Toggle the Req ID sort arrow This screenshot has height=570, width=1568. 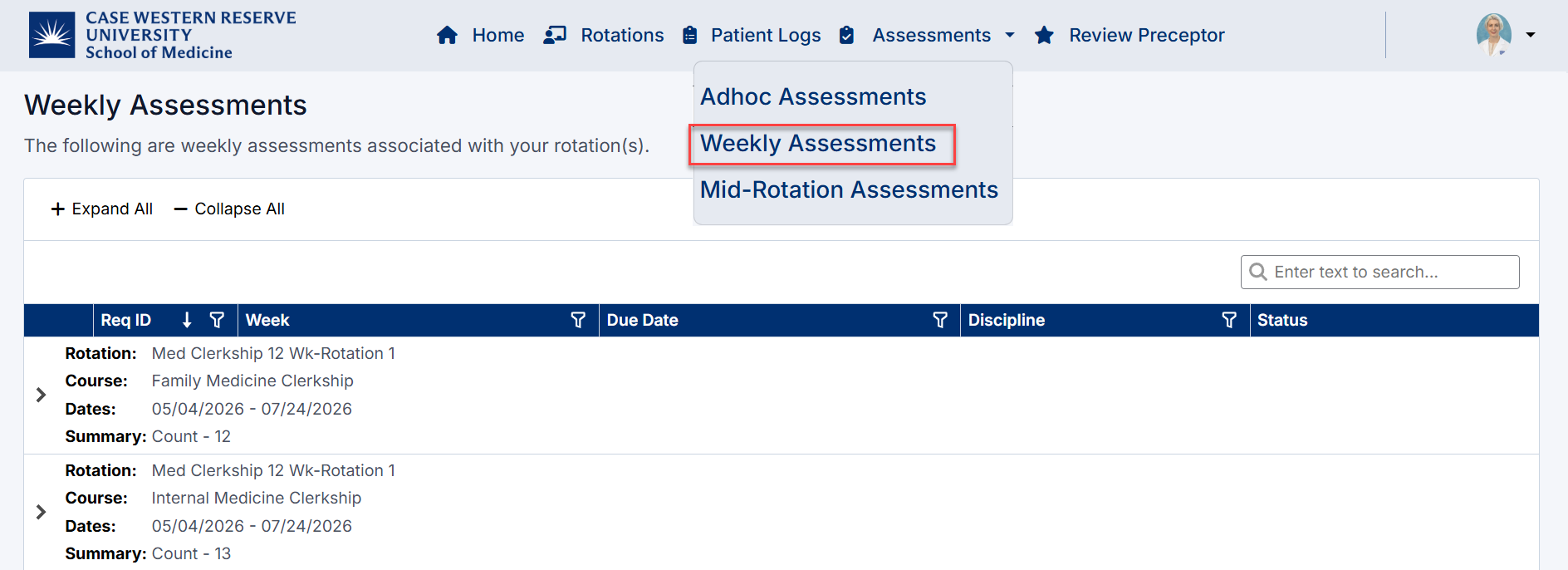pyautogui.click(x=187, y=320)
